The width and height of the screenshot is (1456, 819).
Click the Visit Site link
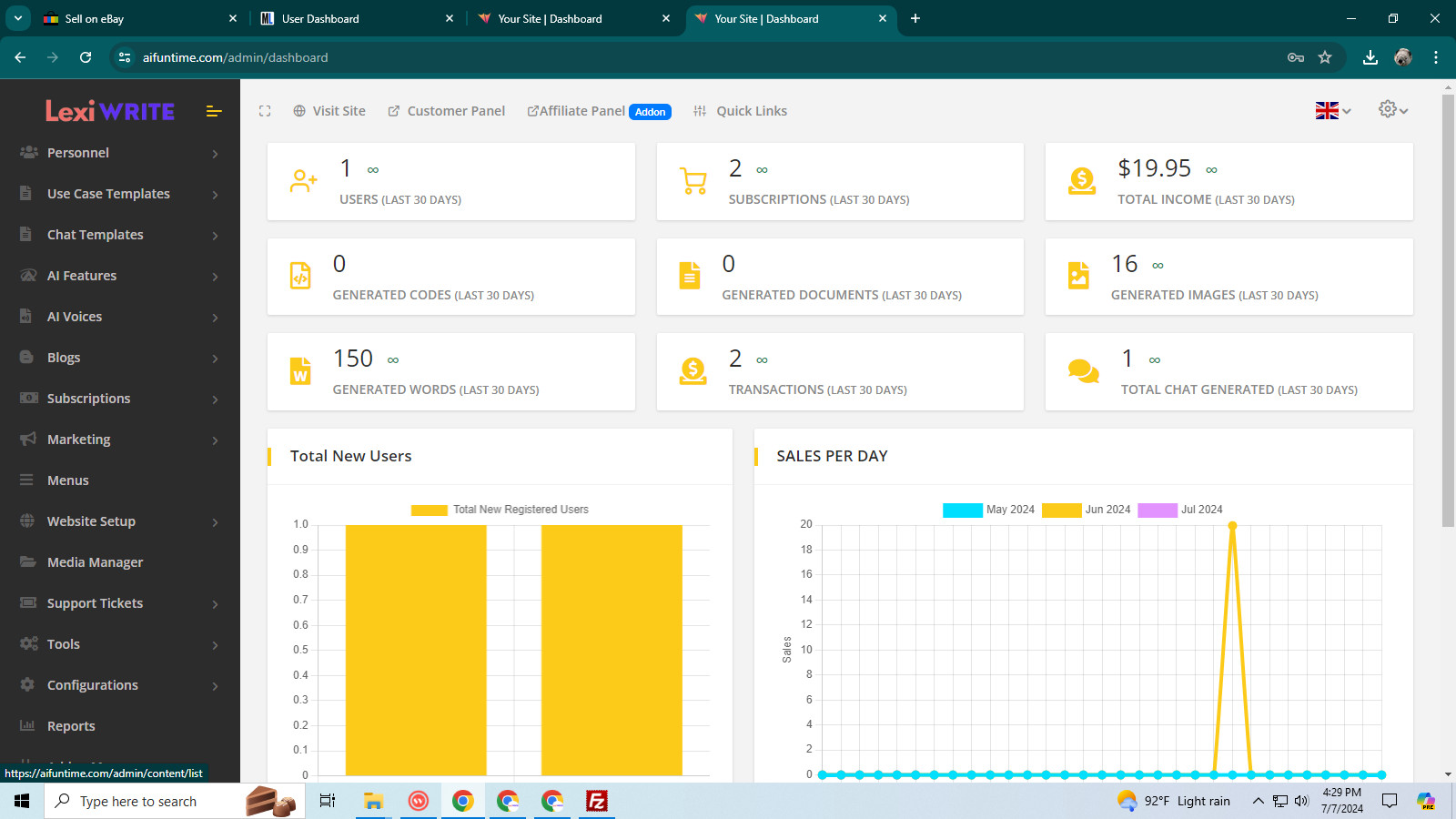tap(329, 111)
